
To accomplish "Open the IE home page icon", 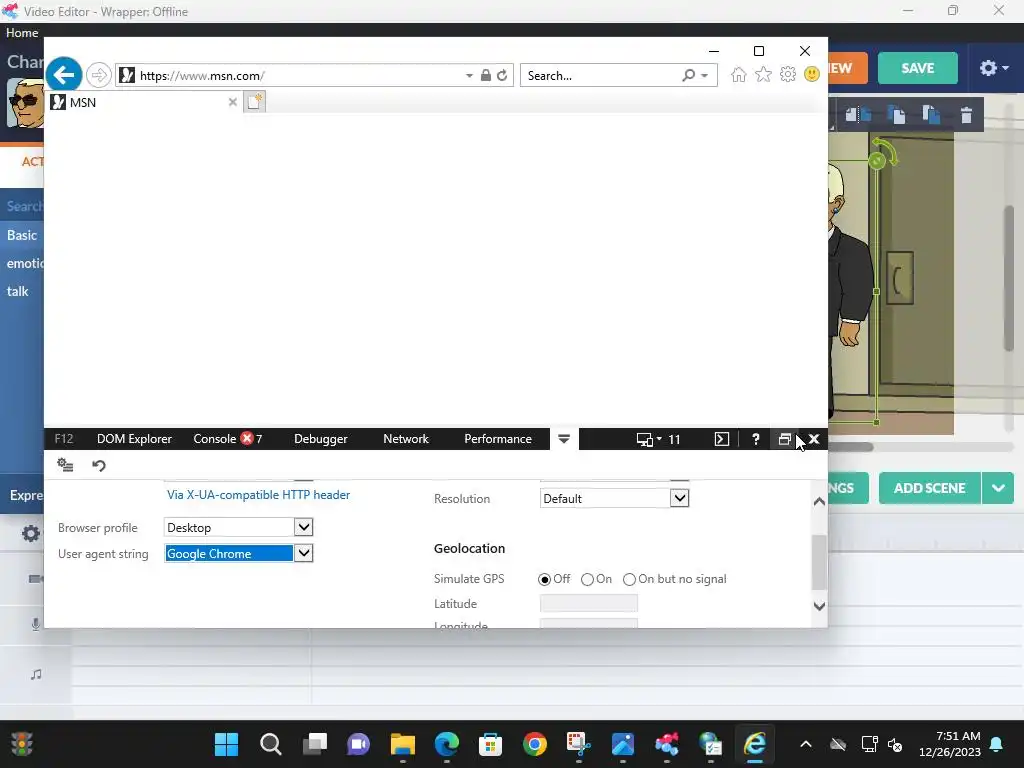I will (x=739, y=74).
